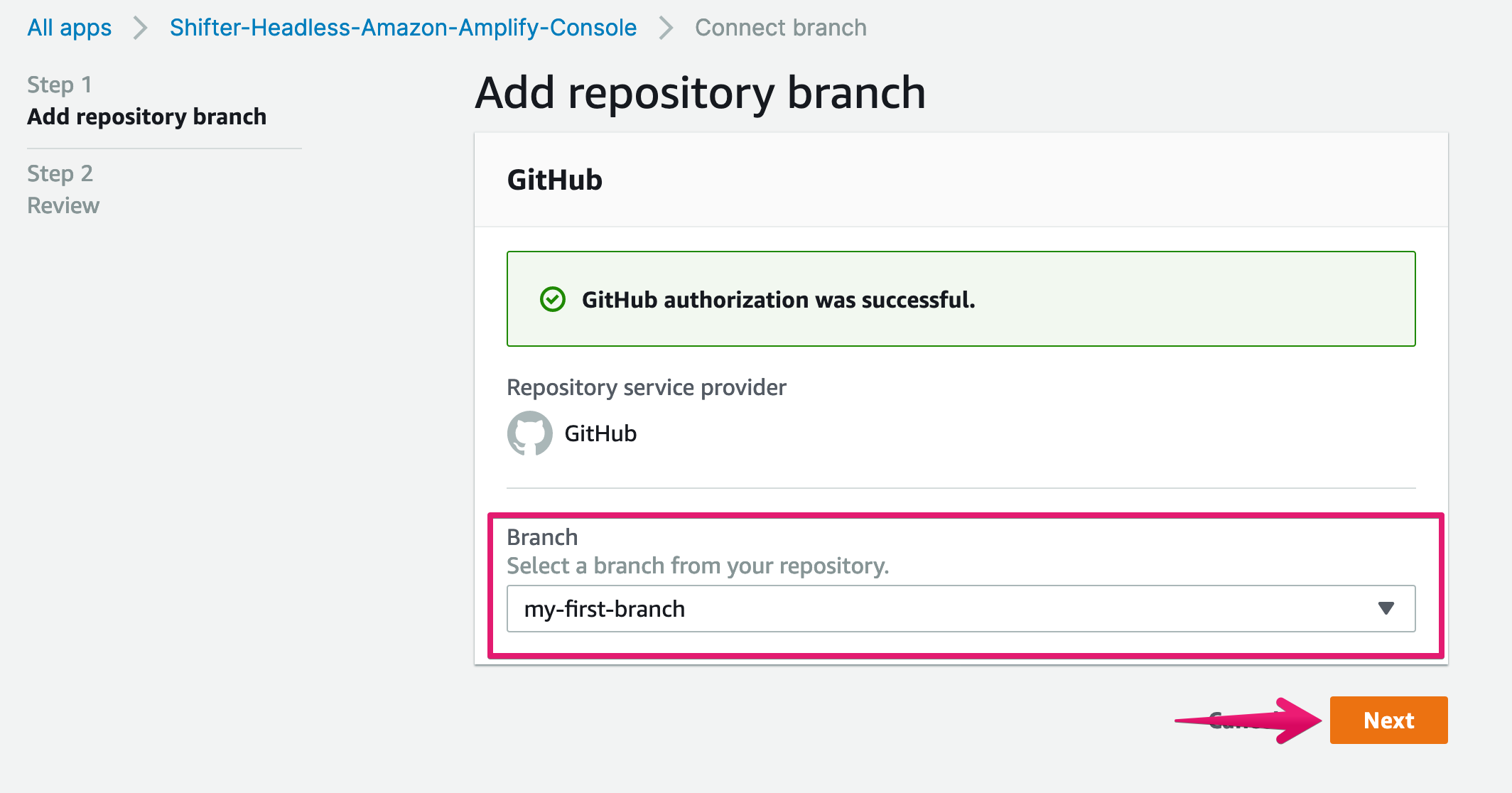Click the Next button
The image size is (1512, 793).
pos(1388,720)
